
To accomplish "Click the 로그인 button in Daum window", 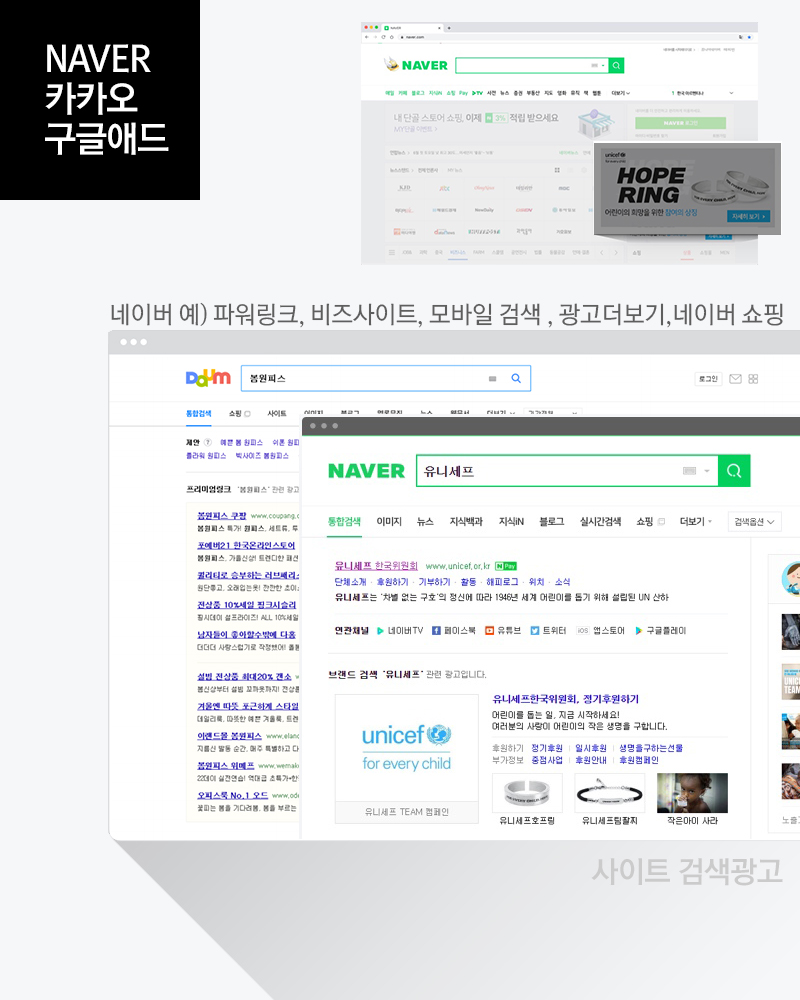I will 708,379.
